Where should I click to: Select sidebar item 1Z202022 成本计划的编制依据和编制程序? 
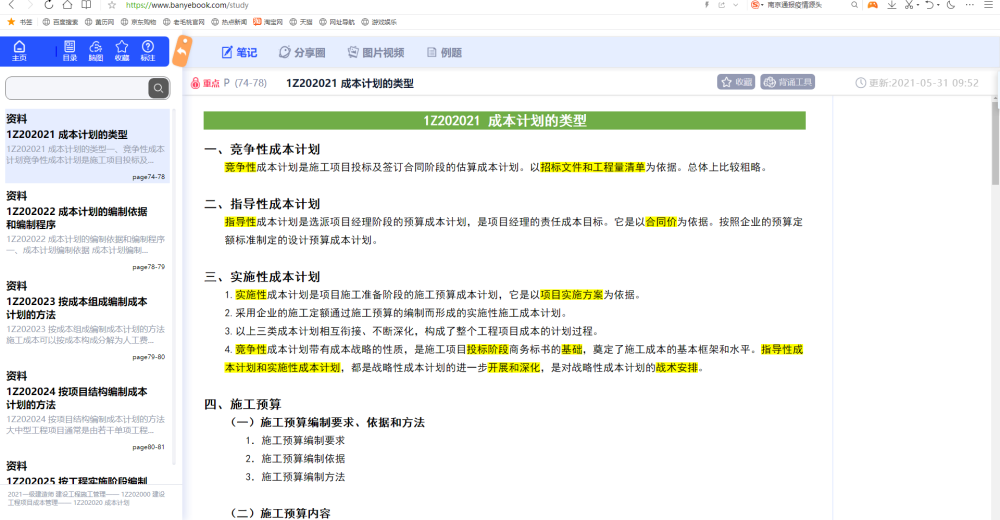pos(87,230)
